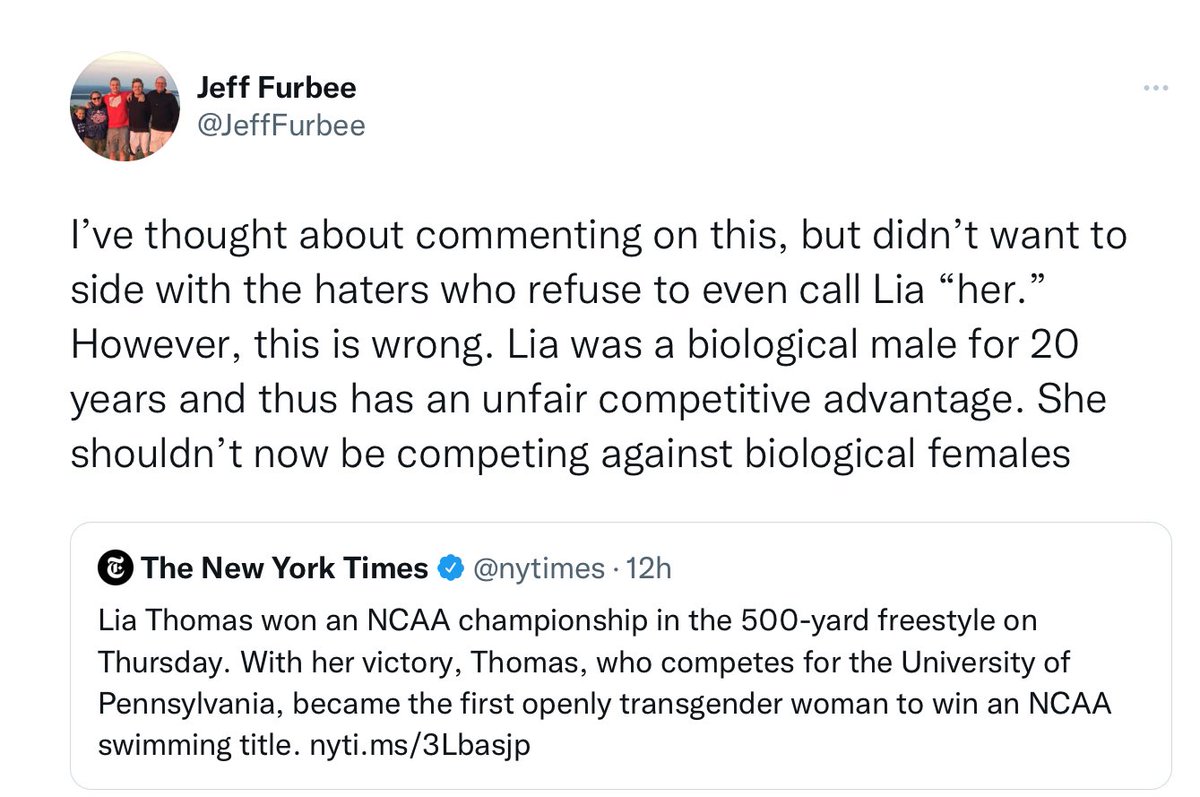Click the Jeff Furbee display name

click(276, 88)
